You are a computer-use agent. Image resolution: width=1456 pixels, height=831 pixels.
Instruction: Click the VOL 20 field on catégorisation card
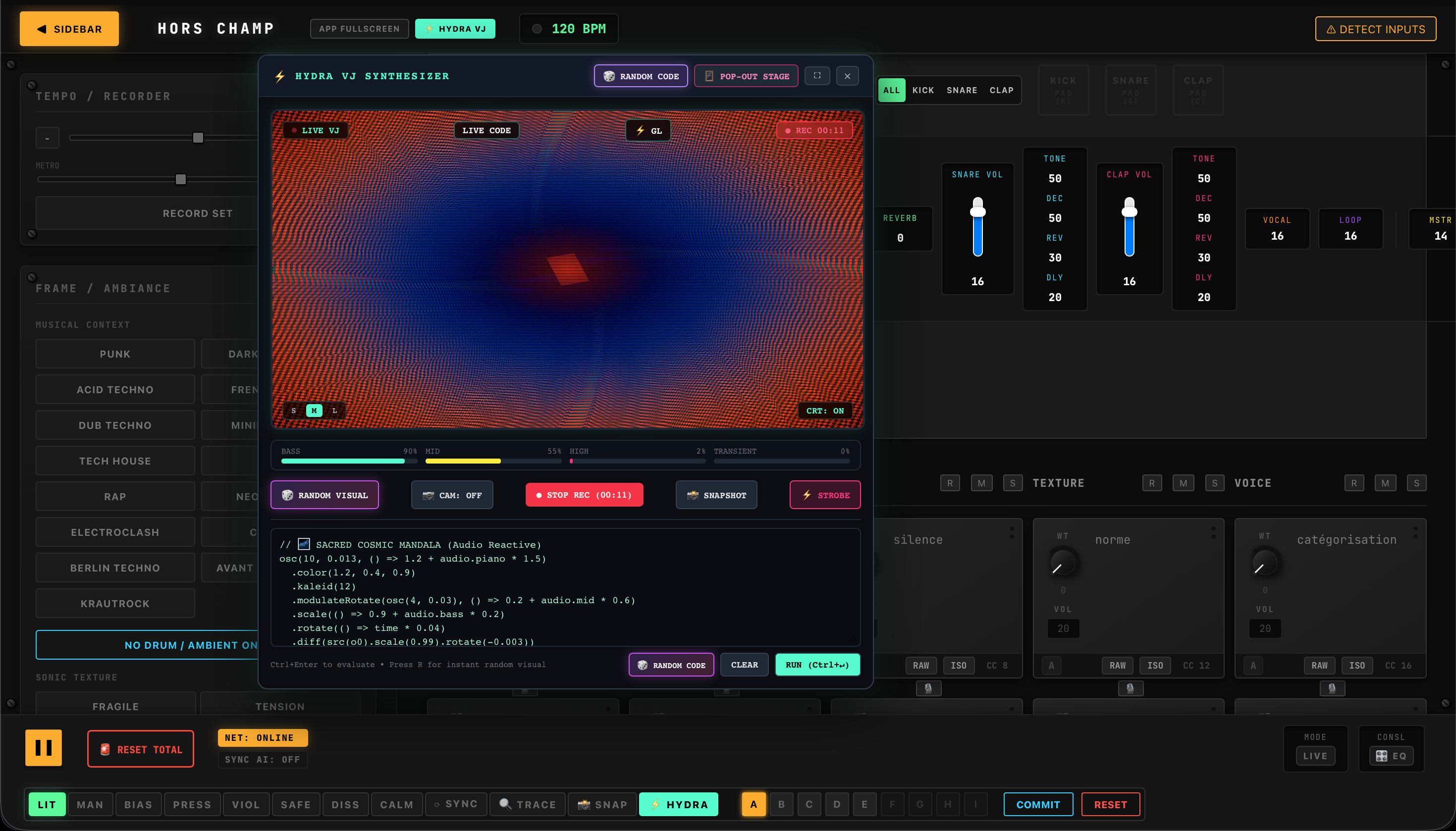(1265, 628)
